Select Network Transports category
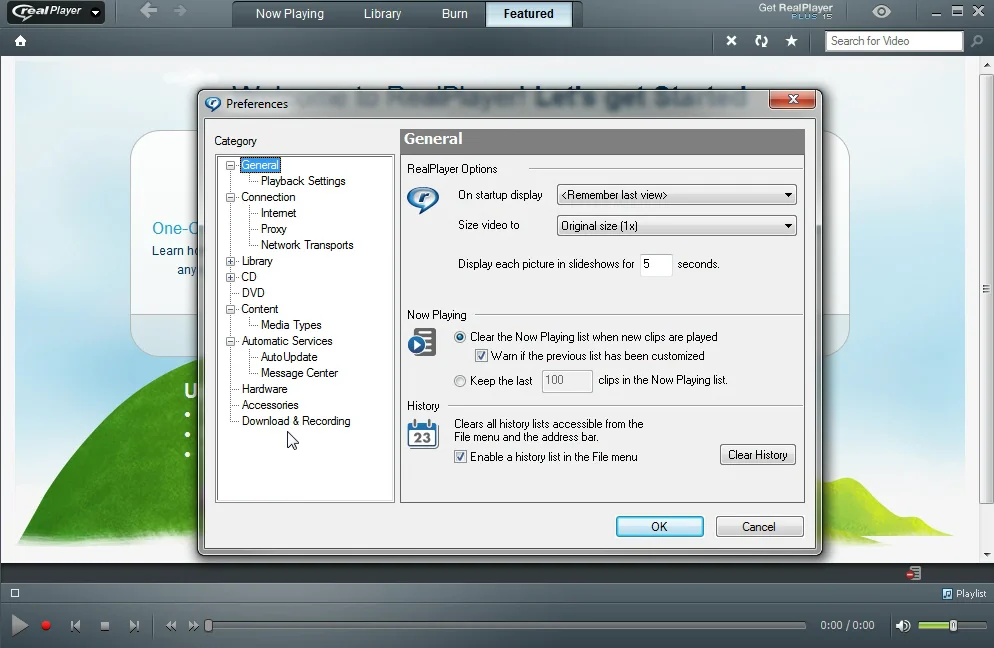This screenshot has height=648, width=994. tap(307, 245)
